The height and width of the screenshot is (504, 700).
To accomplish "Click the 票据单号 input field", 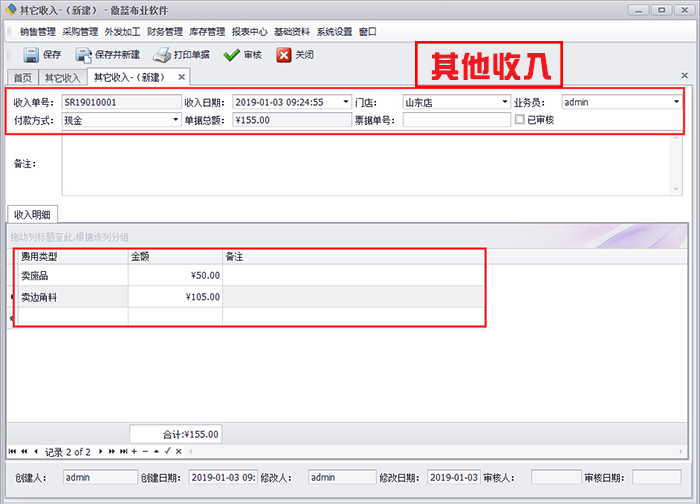I will (x=456, y=120).
